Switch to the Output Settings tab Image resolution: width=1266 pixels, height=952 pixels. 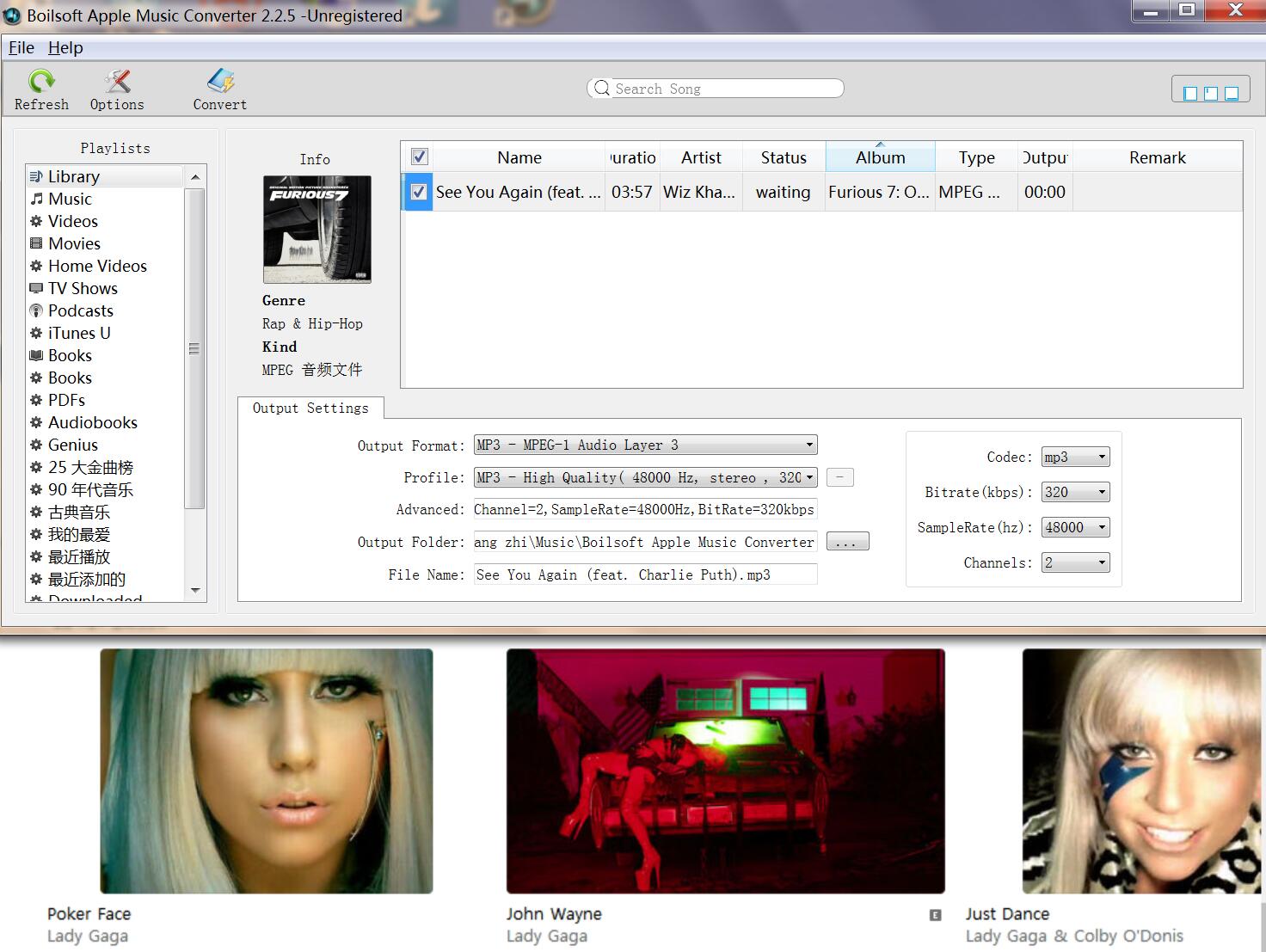311,408
